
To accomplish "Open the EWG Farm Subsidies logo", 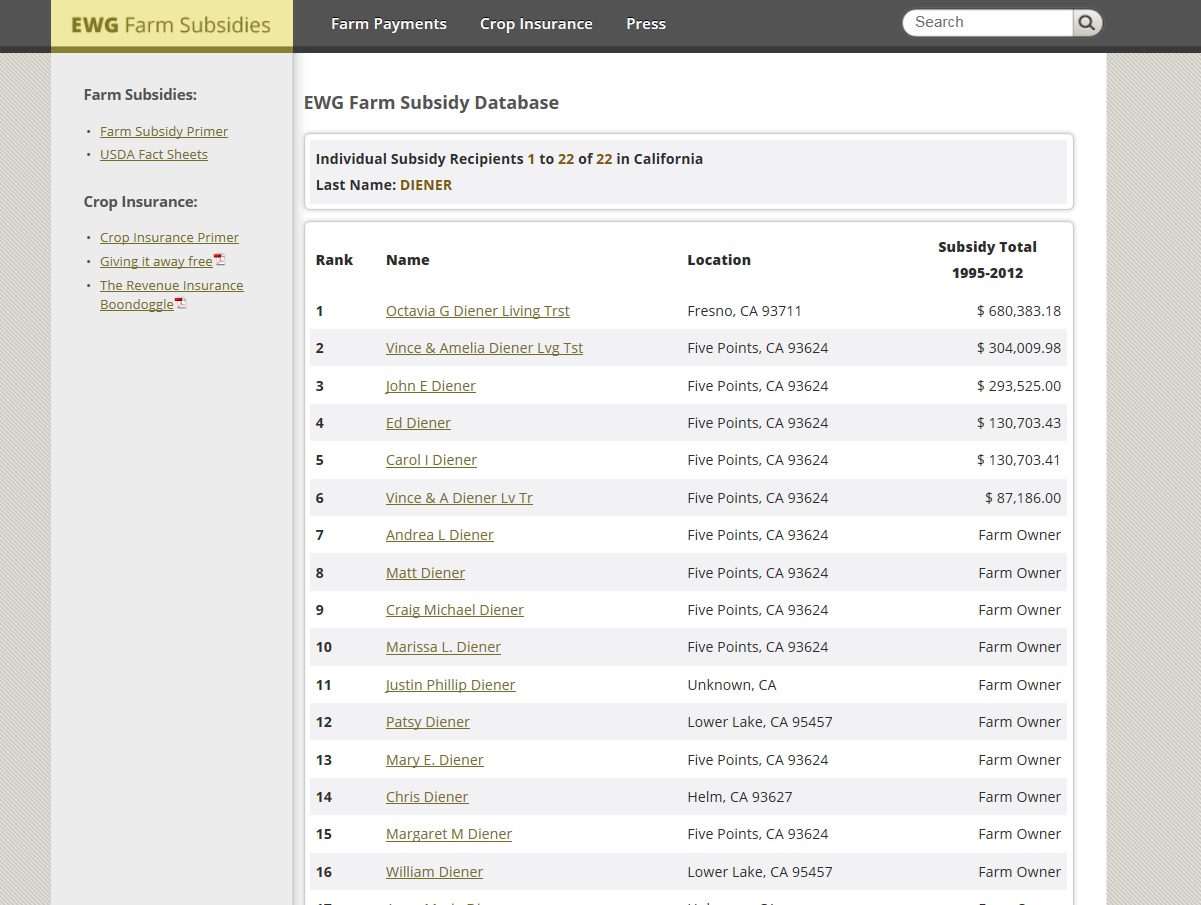I will (171, 25).
